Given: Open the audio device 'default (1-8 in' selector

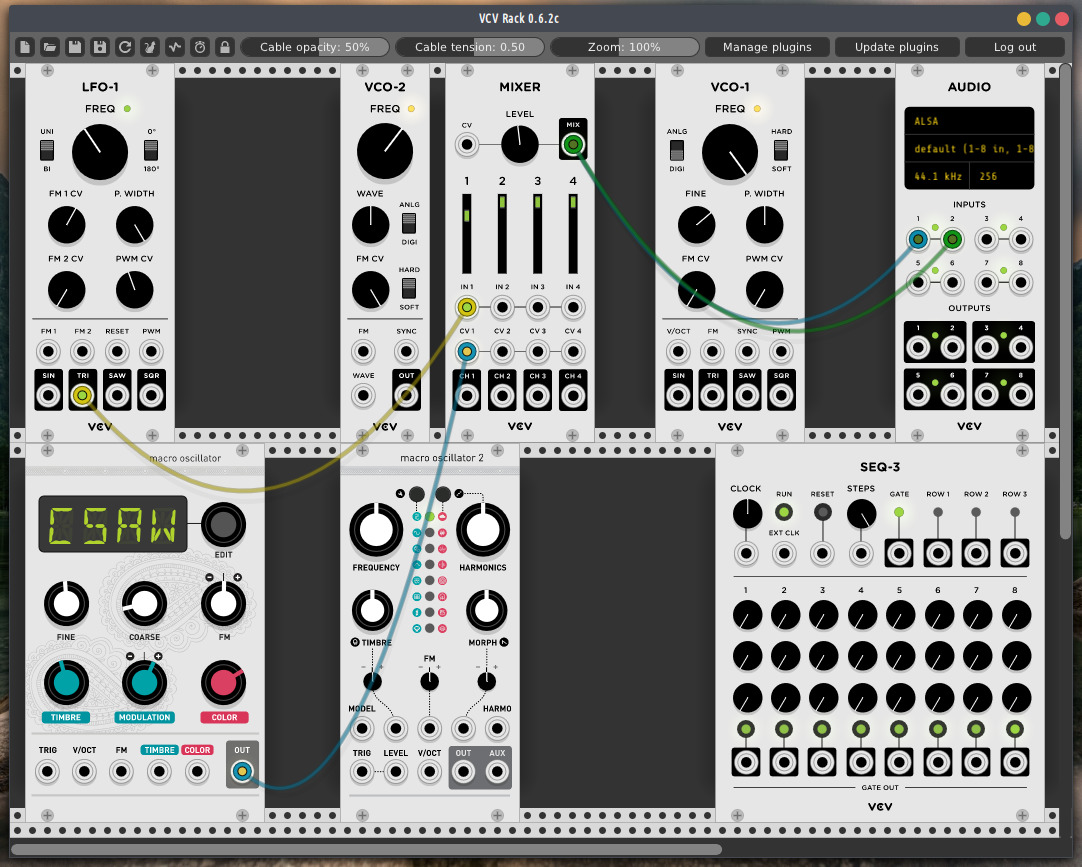Looking at the screenshot, I should (969, 148).
